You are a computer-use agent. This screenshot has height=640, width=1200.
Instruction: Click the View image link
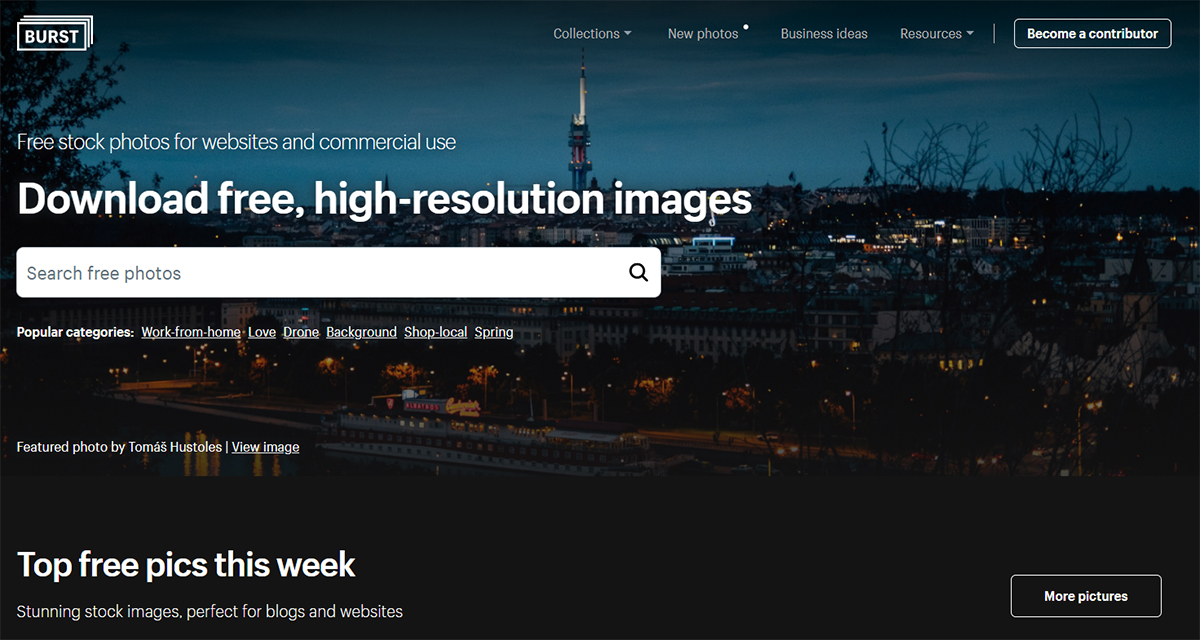point(265,447)
